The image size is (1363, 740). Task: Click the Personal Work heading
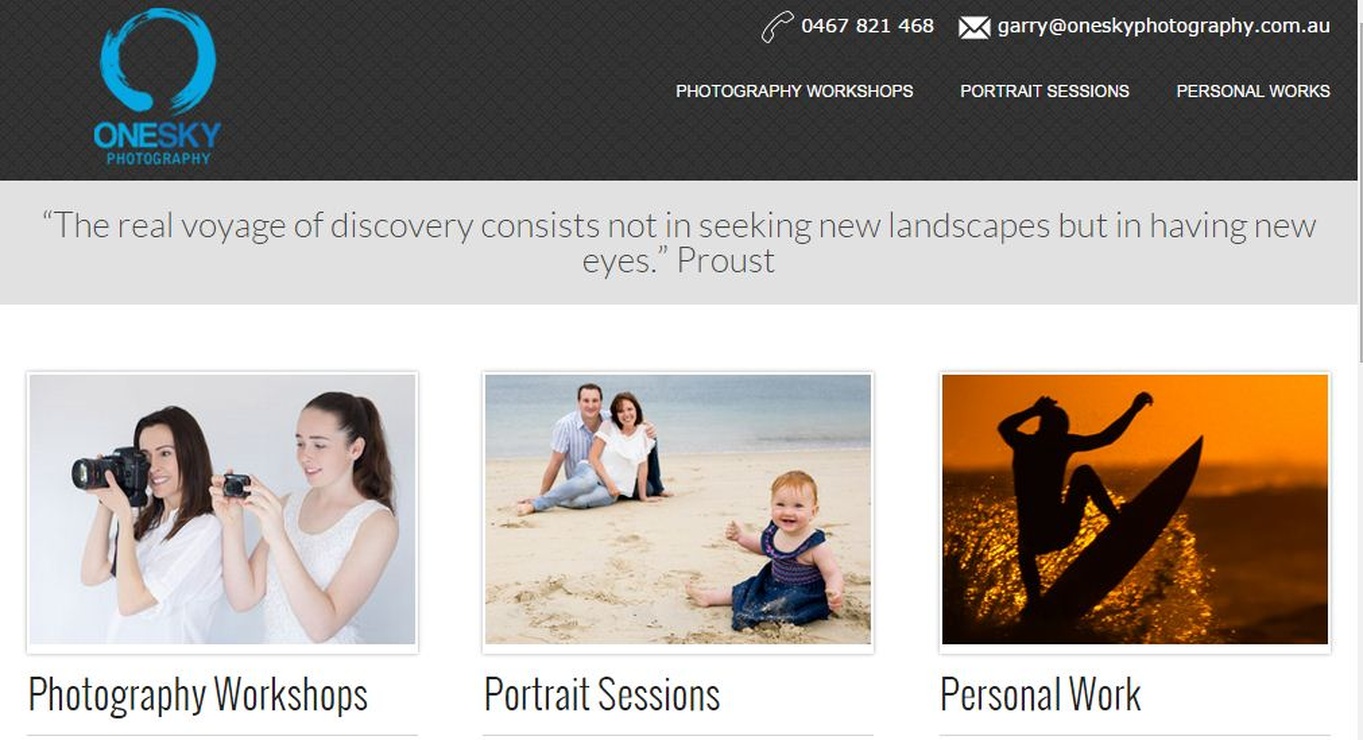tap(1040, 695)
